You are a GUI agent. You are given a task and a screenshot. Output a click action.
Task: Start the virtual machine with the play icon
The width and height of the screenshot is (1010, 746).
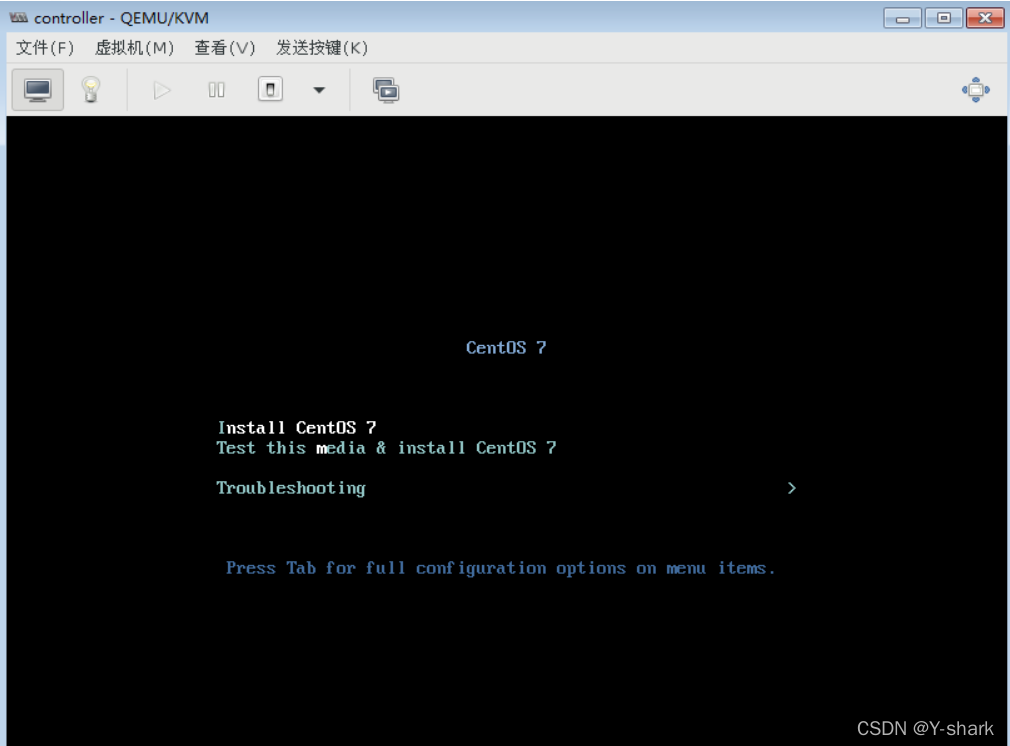[x=162, y=89]
